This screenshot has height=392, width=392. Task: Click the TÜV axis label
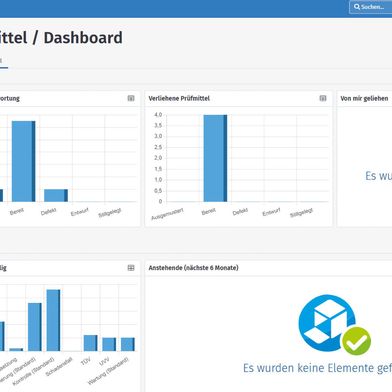[x=86, y=361]
